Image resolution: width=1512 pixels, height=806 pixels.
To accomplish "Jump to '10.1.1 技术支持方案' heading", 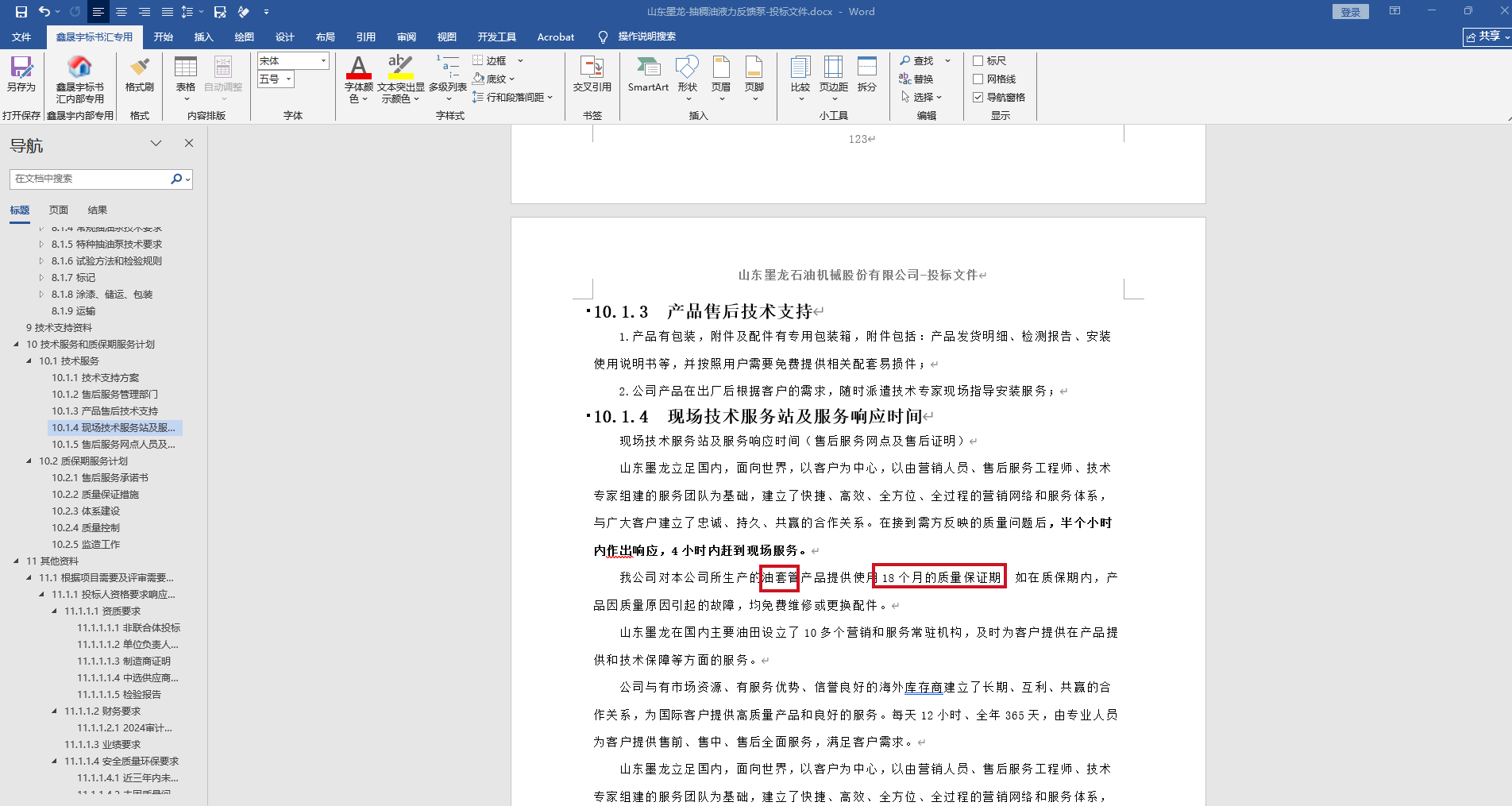I will pos(95,377).
